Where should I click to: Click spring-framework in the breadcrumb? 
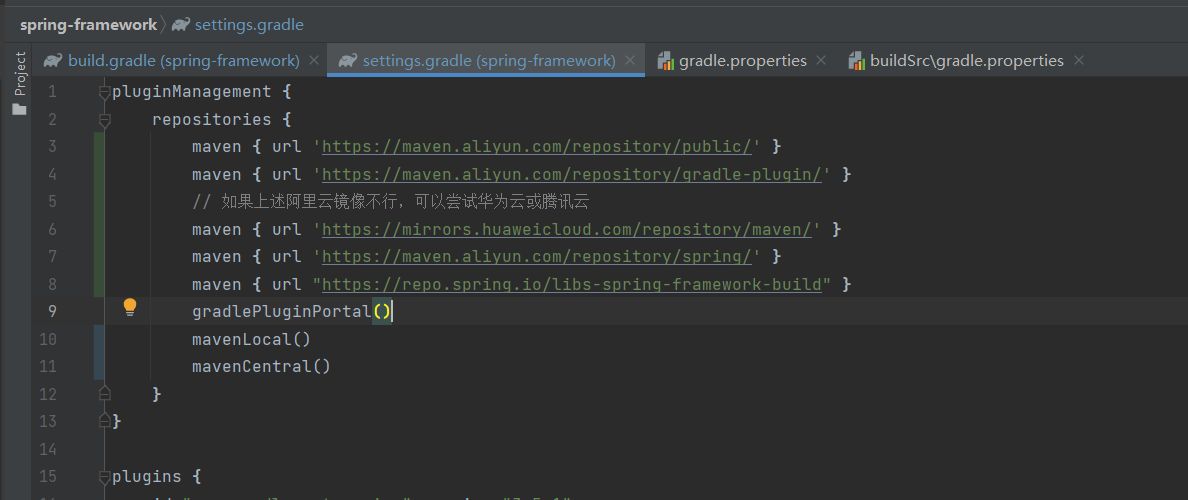88,24
